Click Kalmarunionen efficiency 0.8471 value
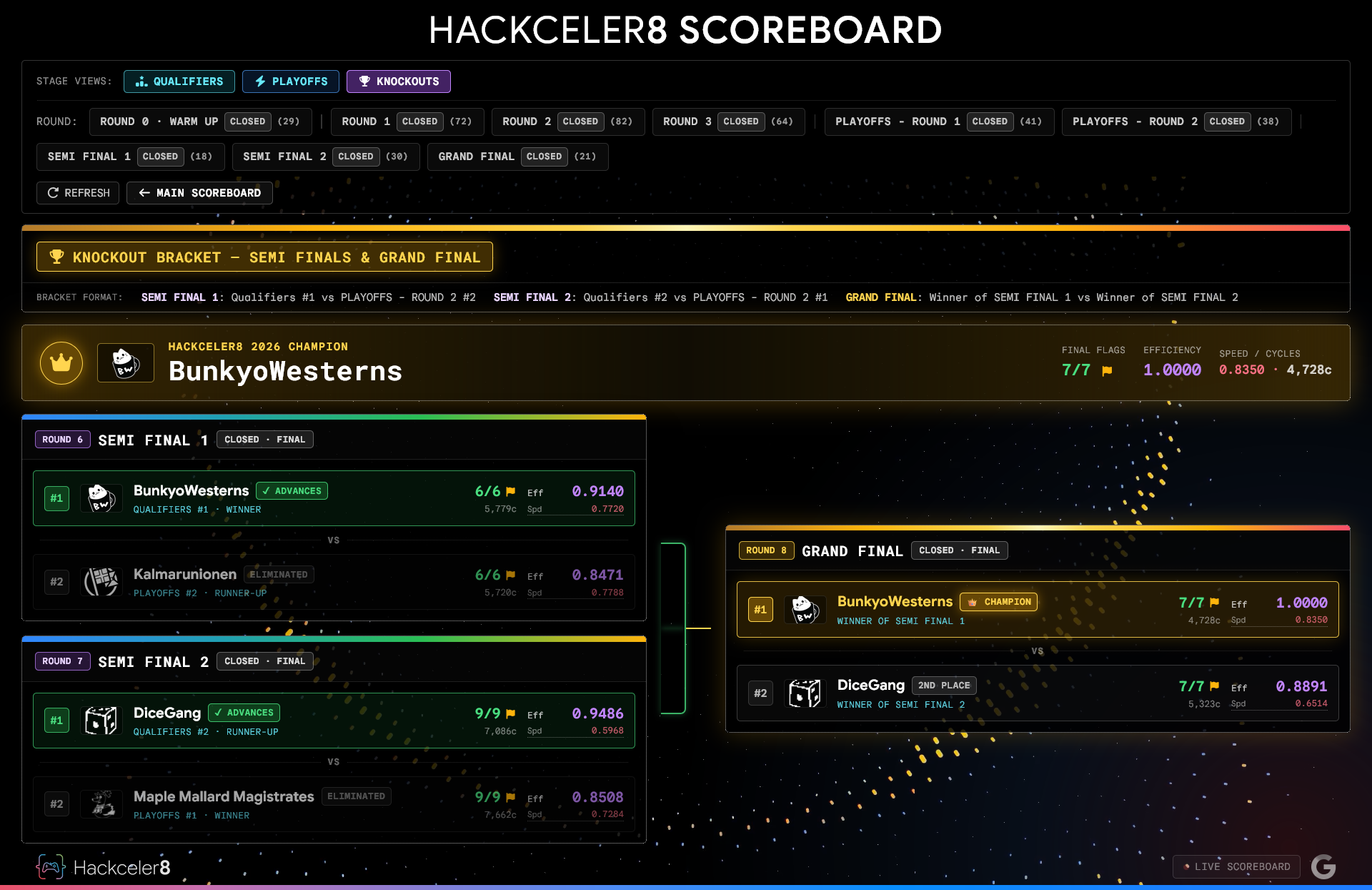Viewport: 1372px width, 890px height. 597,575
